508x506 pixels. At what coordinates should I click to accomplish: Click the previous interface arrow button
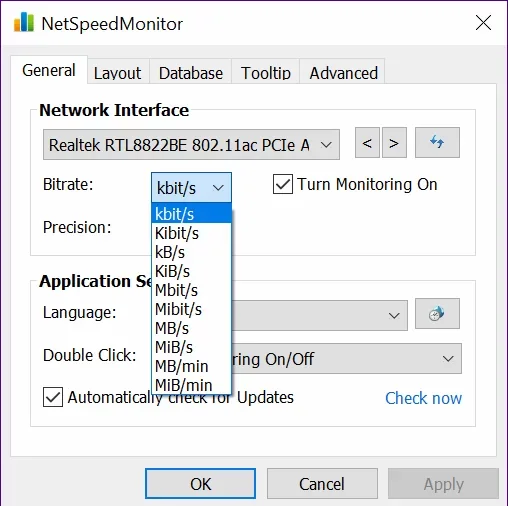[x=367, y=142]
